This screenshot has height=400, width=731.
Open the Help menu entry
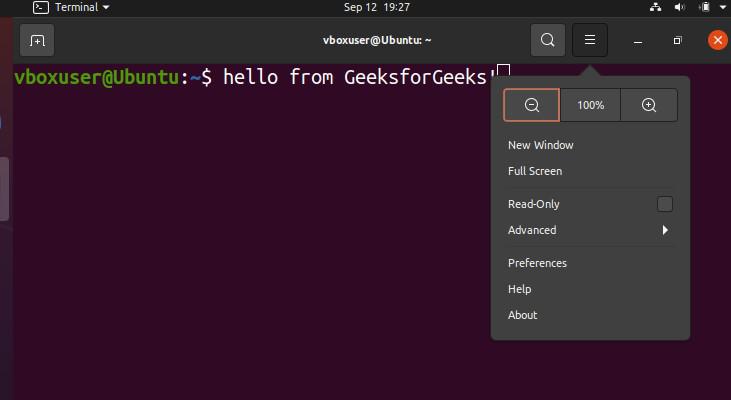[x=520, y=289]
